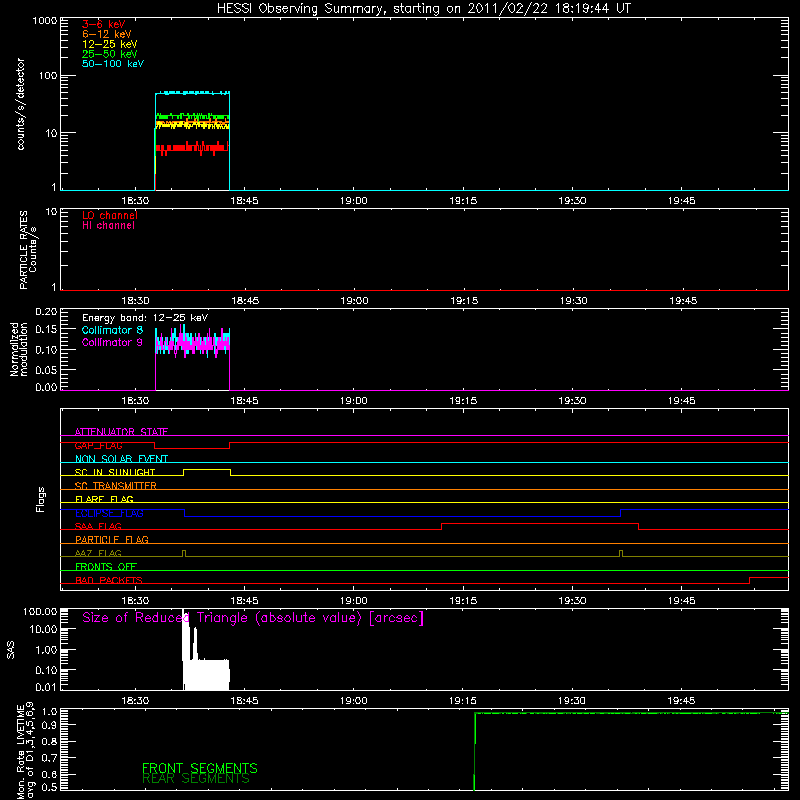
Task: Click the 'Mon. Rate LIVETIME' axis title
Action: [x=20, y=750]
